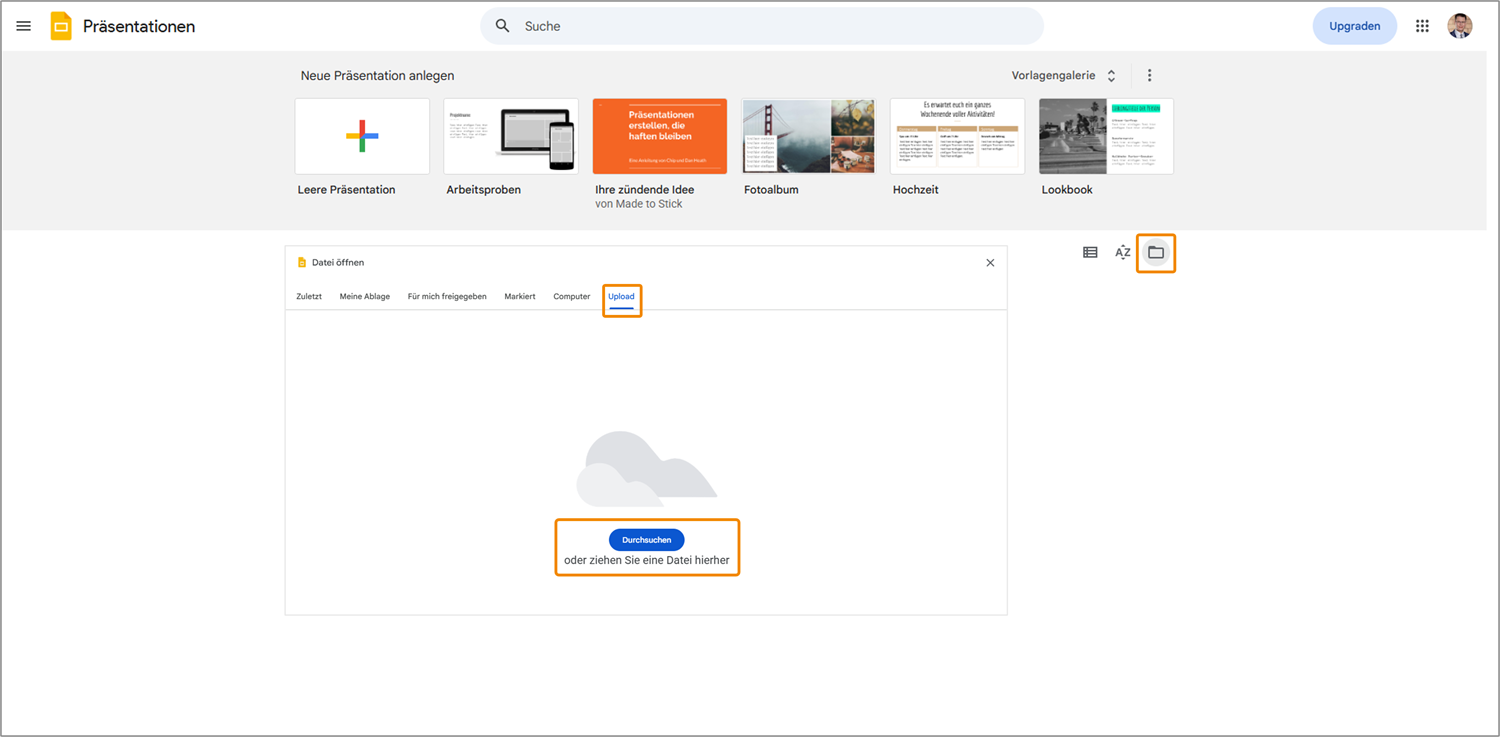Create a Leere Präsentation
1500x737 pixels.
pos(362,136)
